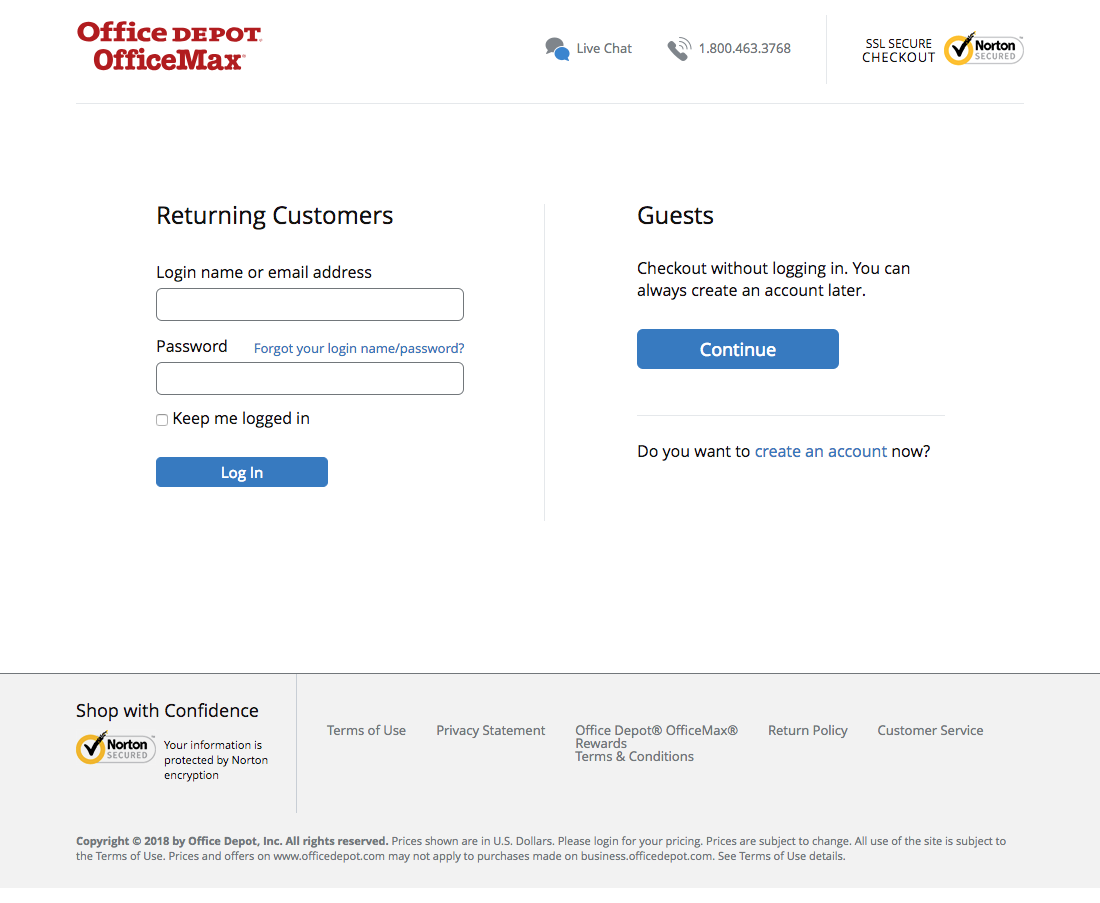Image resolution: width=1100 pixels, height=903 pixels.
Task: Open the Forgot your login name/password link
Action: (x=358, y=348)
